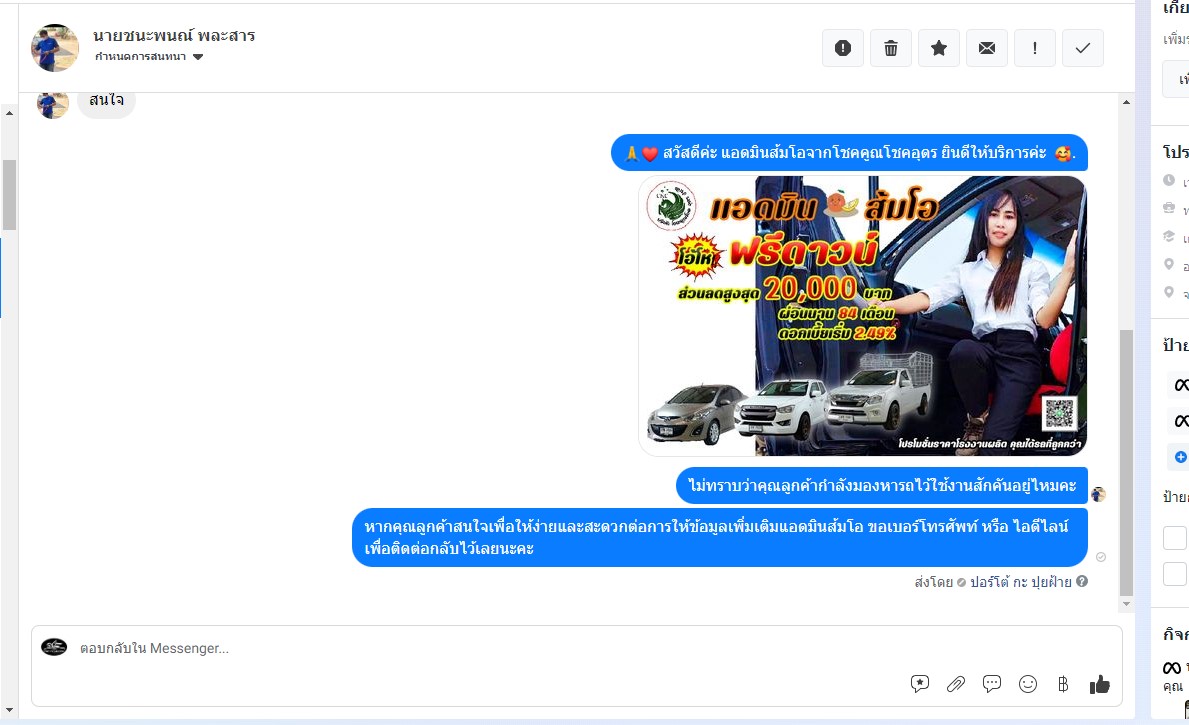Star this conversation

pyautogui.click(x=939, y=48)
